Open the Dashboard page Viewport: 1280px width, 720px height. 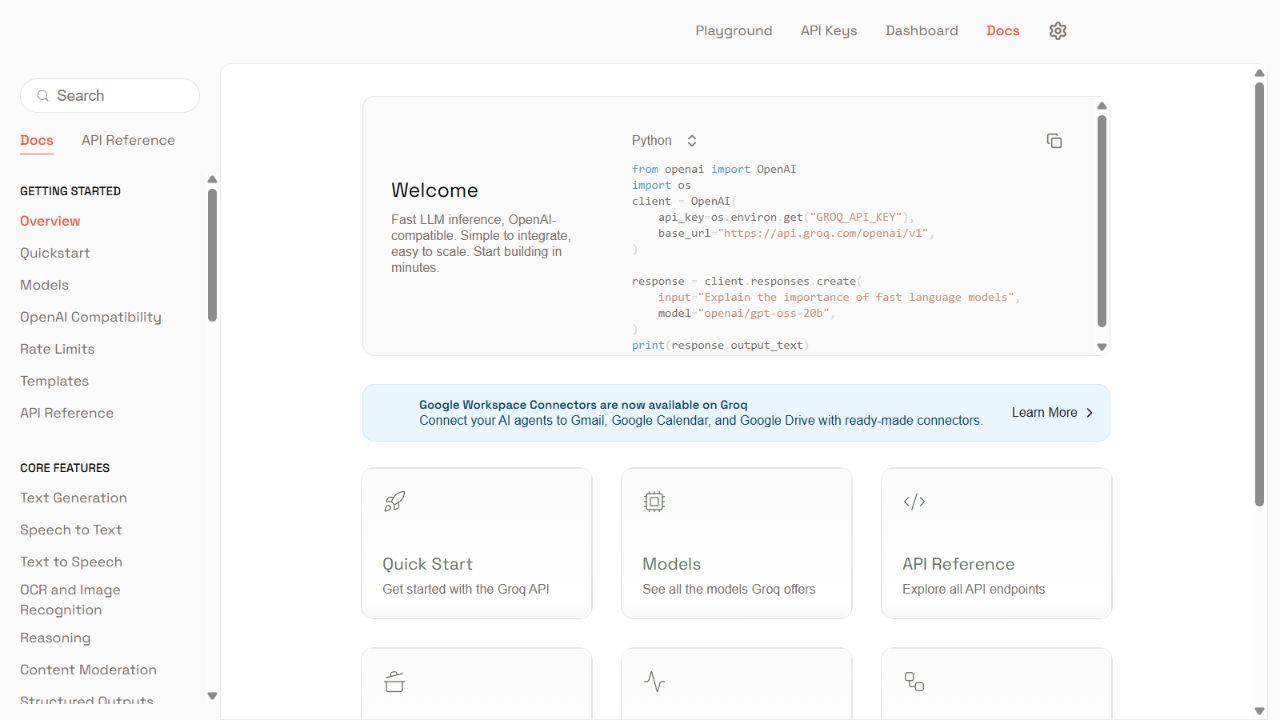[x=922, y=31]
